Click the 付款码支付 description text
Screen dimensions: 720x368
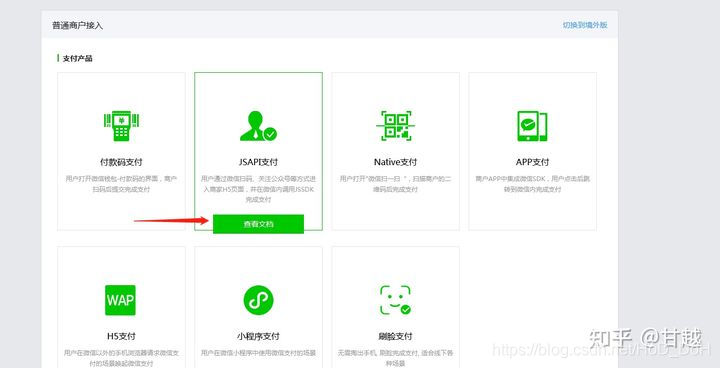coord(121,184)
